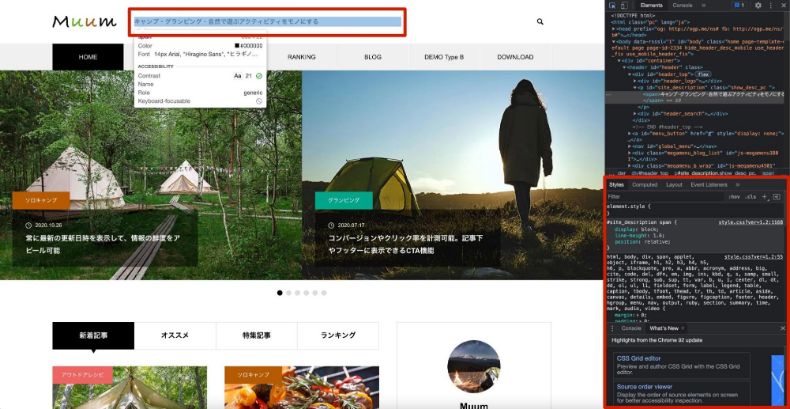Click the website header search magnifier icon
Screen dimensions: 790x409
coord(540,22)
